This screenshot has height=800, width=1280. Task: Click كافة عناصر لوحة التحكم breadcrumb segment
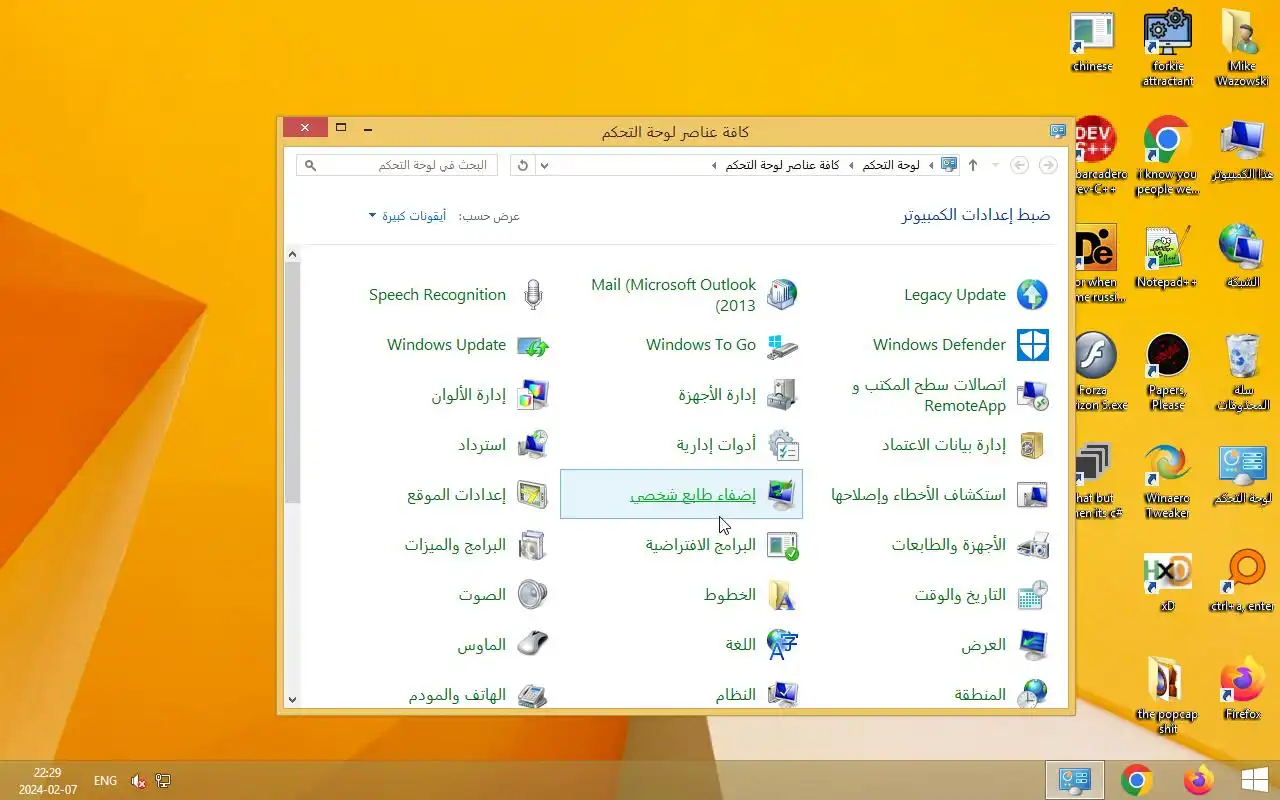783,165
